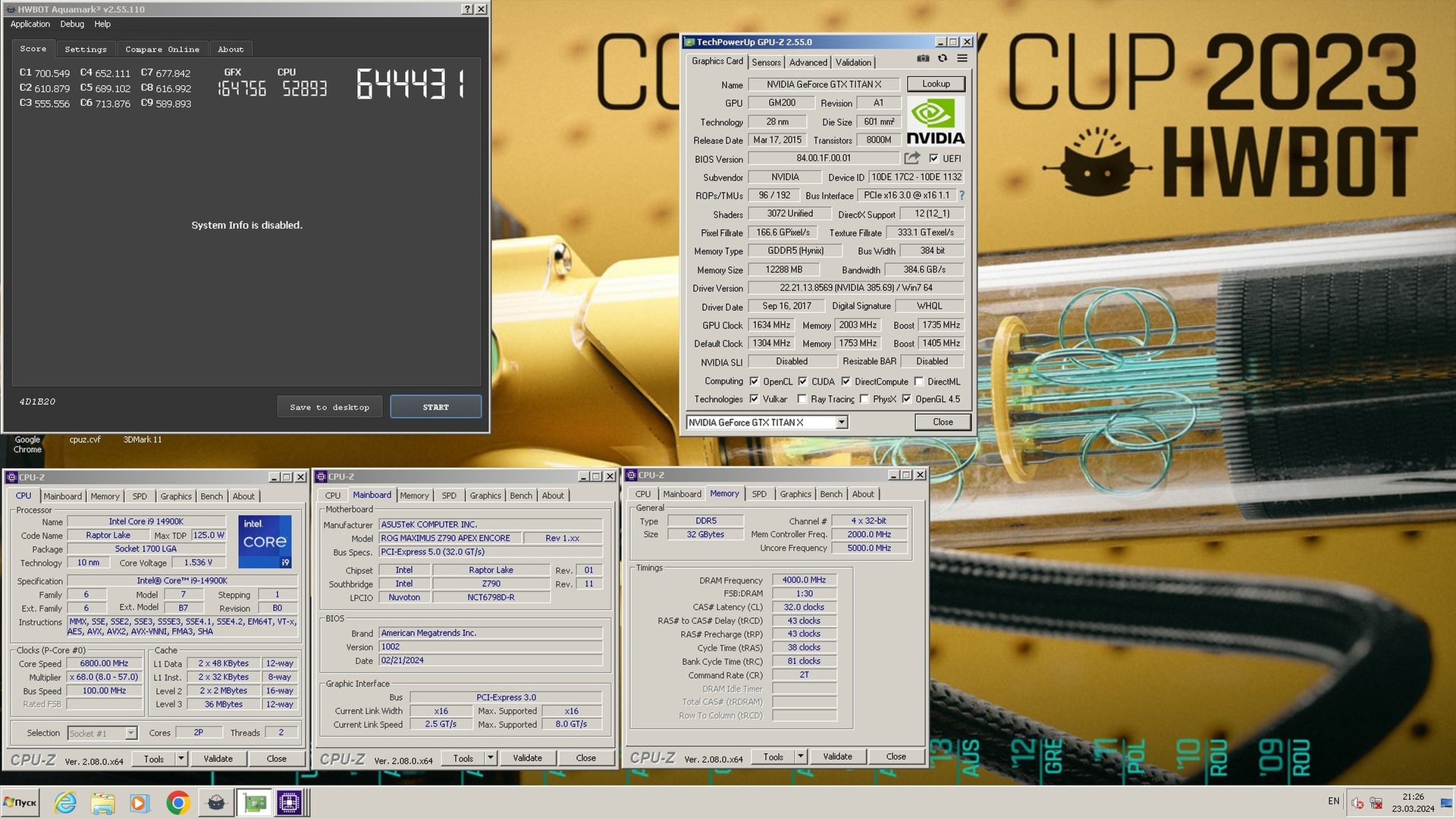This screenshot has height=819, width=1456.
Task: Toggle the DirectCompute checkbox
Action: point(846,381)
